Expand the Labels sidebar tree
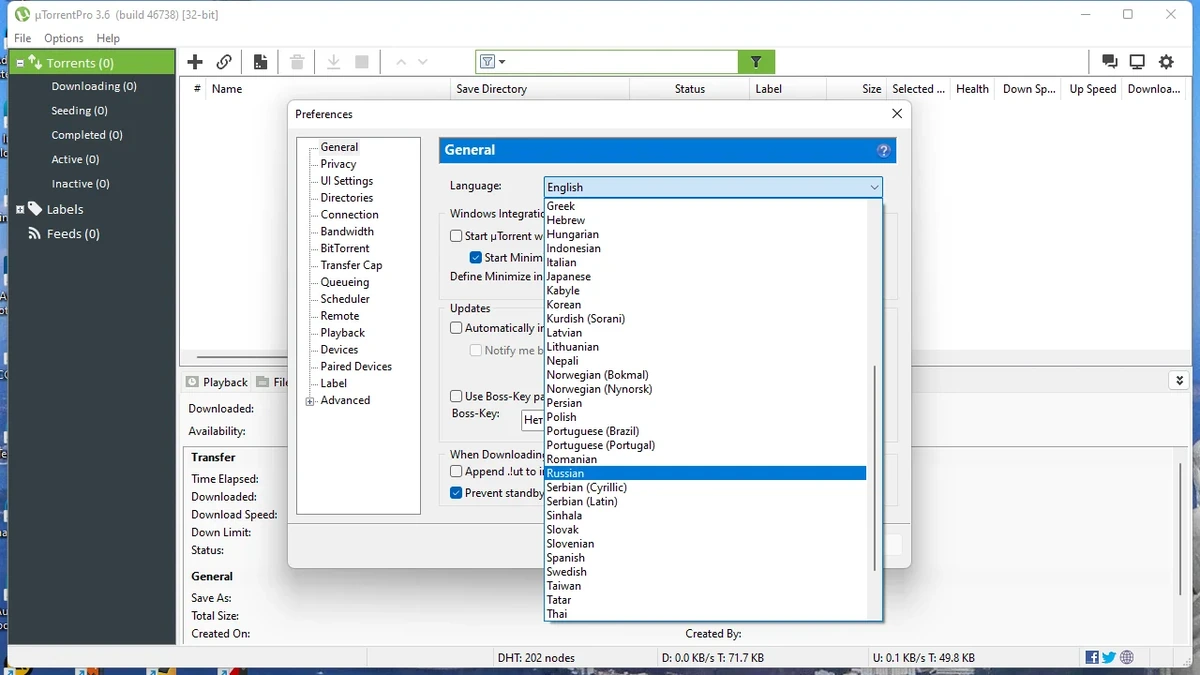1200x675 pixels. [x=19, y=209]
